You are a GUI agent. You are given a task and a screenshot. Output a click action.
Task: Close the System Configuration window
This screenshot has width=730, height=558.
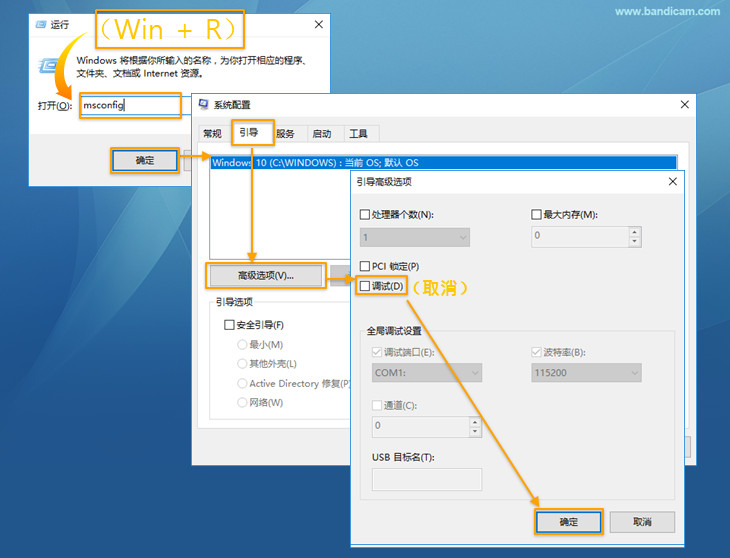[684, 104]
